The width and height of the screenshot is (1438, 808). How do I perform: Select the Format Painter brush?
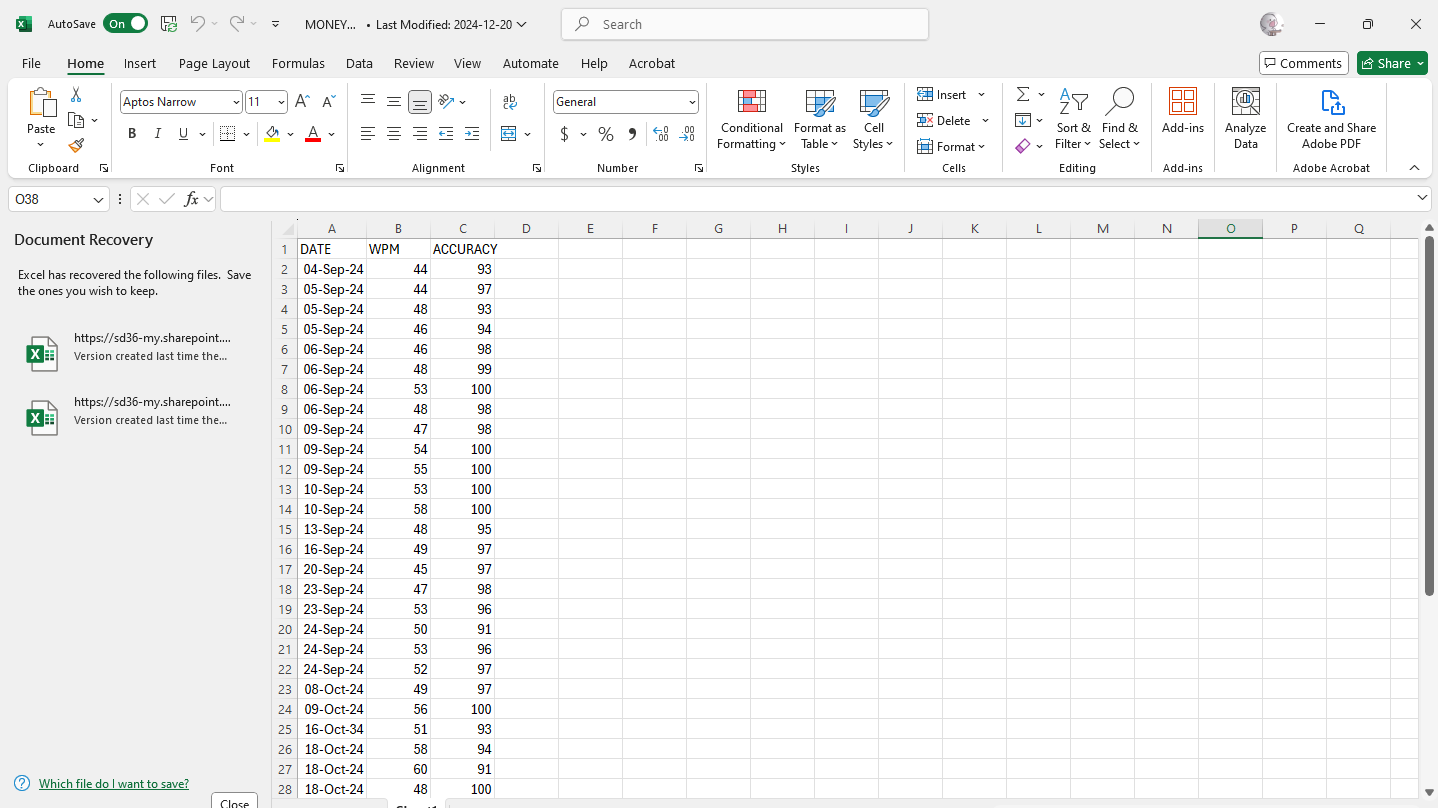pos(76,145)
